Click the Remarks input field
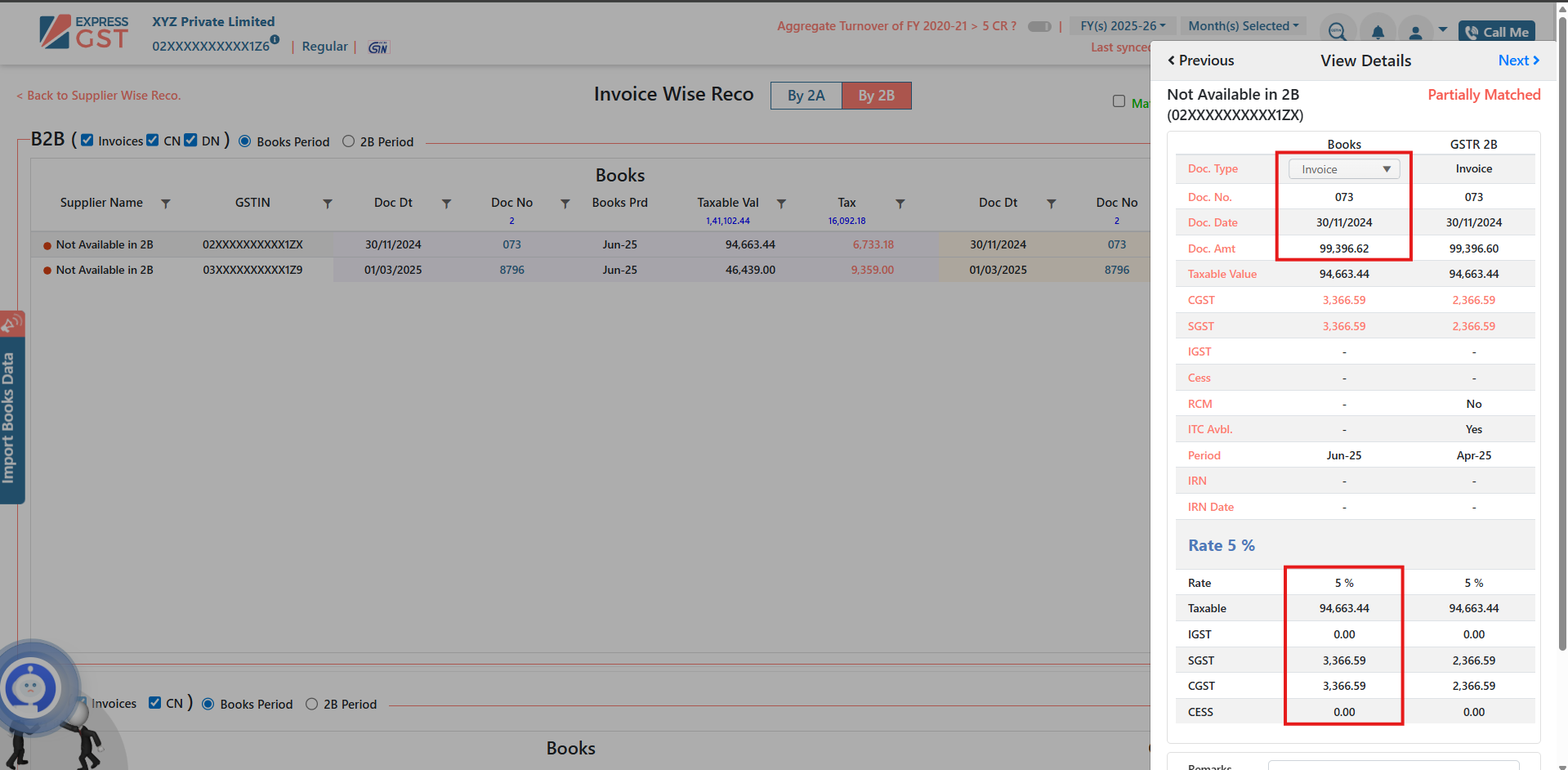The height and width of the screenshot is (770, 1568). coord(1394,765)
